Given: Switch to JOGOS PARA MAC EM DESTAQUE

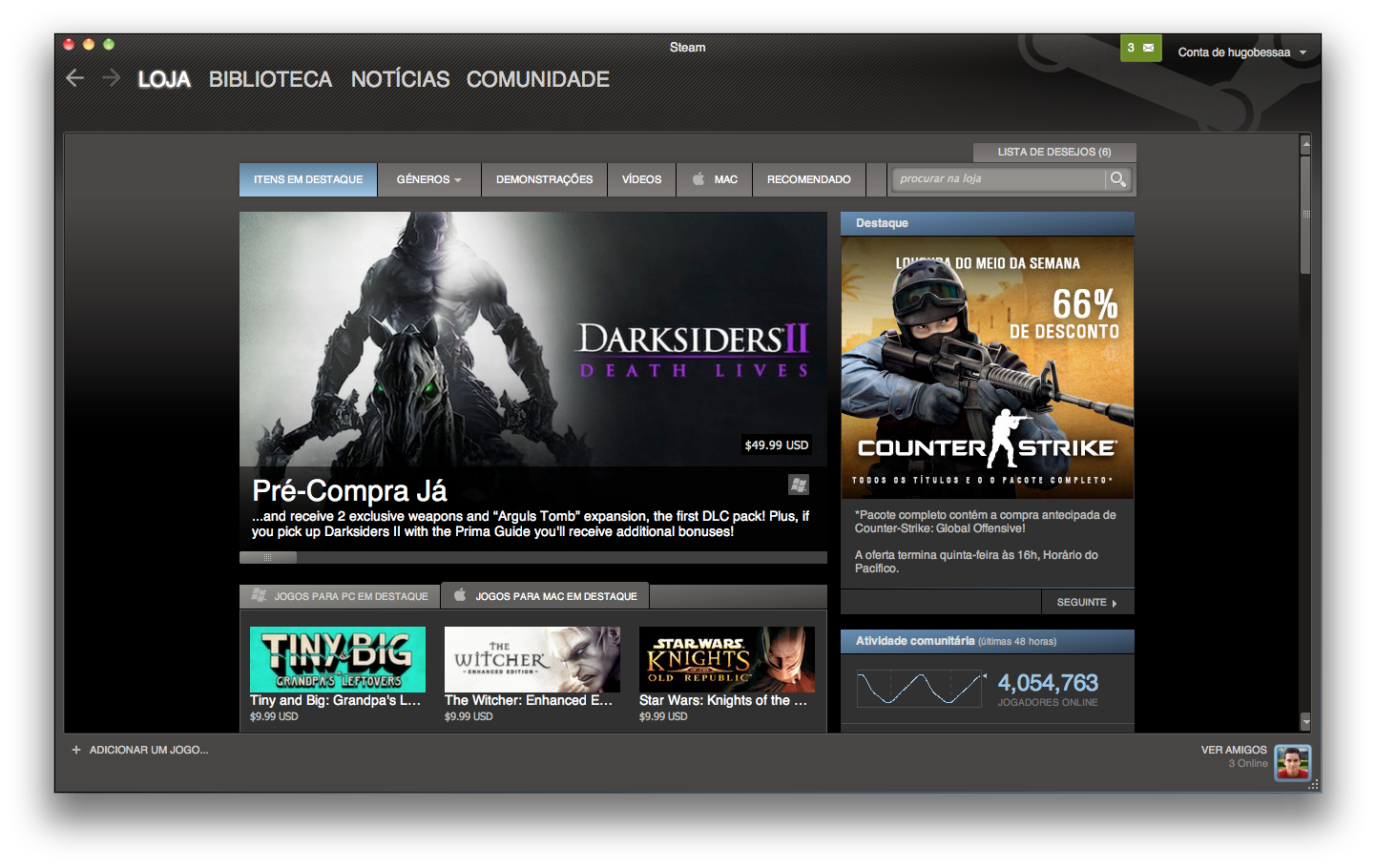Looking at the screenshot, I should pos(545,596).
